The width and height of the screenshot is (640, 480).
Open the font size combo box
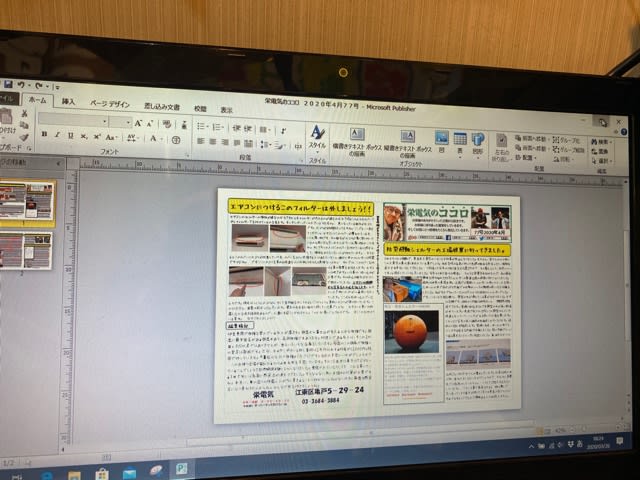pyautogui.click(x=120, y=122)
